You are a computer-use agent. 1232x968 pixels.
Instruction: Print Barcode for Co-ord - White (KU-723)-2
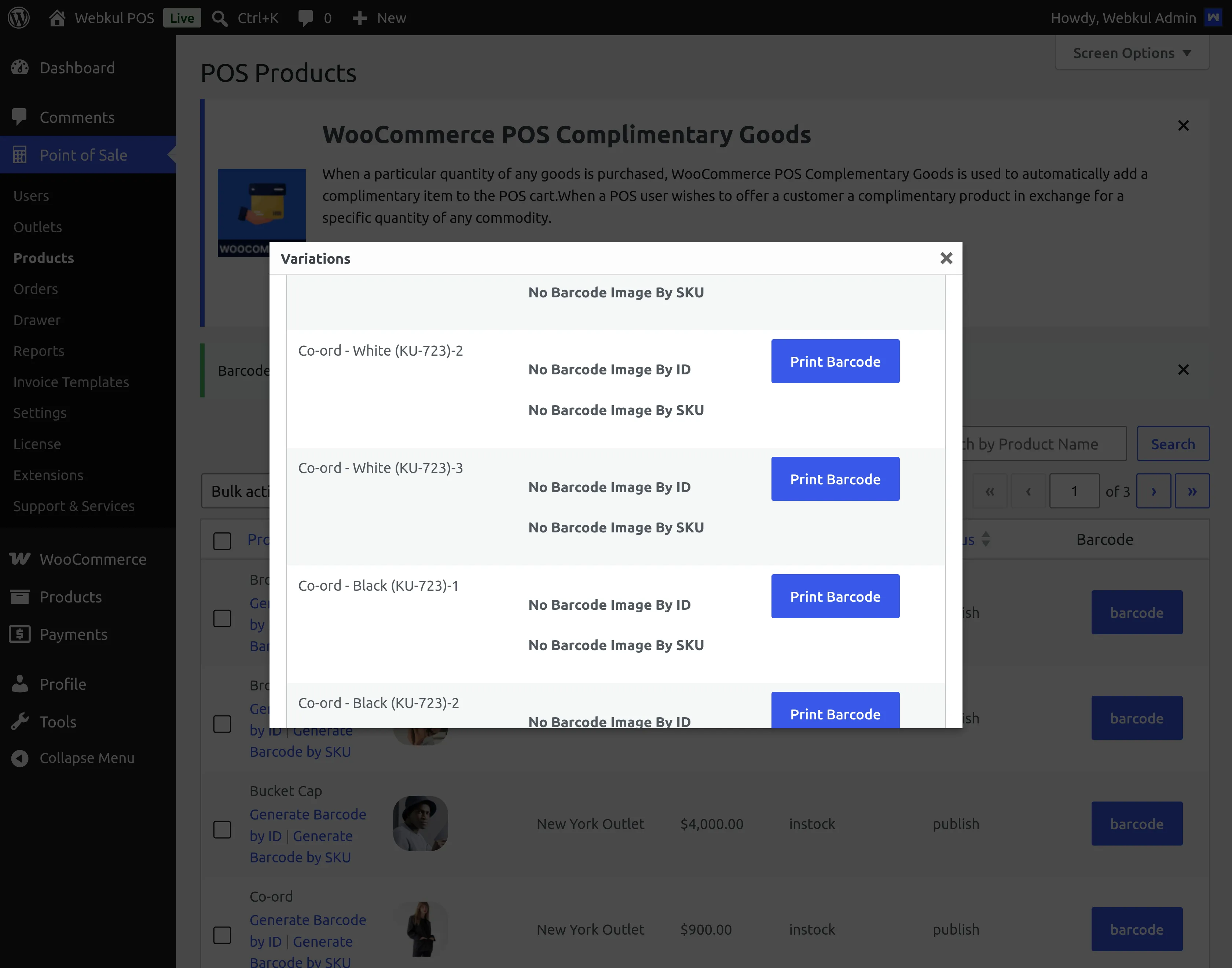point(835,361)
